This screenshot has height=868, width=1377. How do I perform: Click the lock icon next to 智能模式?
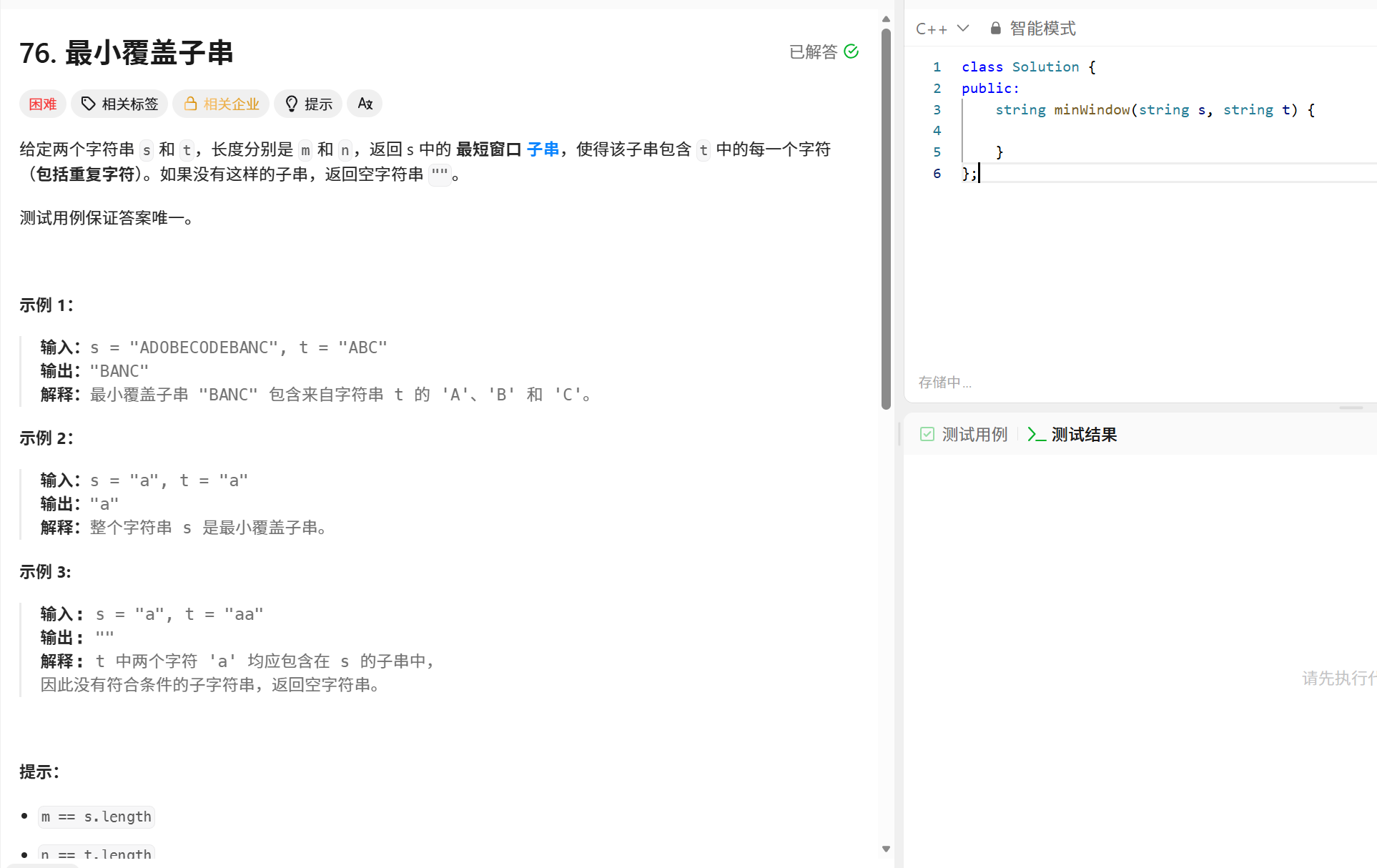click(995, 29)
